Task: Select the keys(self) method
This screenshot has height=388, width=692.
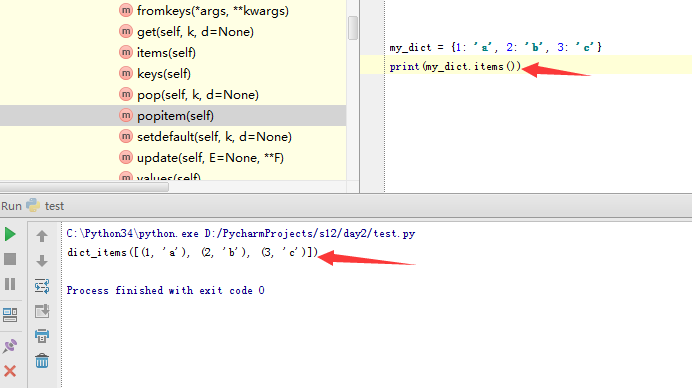Action: pos(164,74)
